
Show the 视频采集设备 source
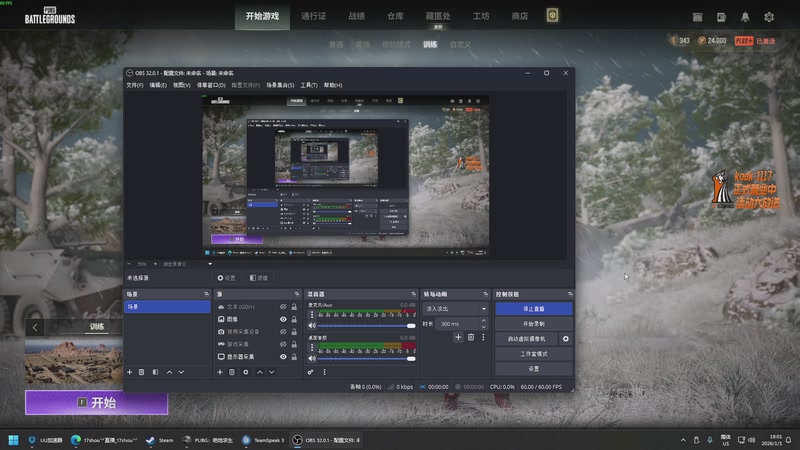click(x=283, y=332)
